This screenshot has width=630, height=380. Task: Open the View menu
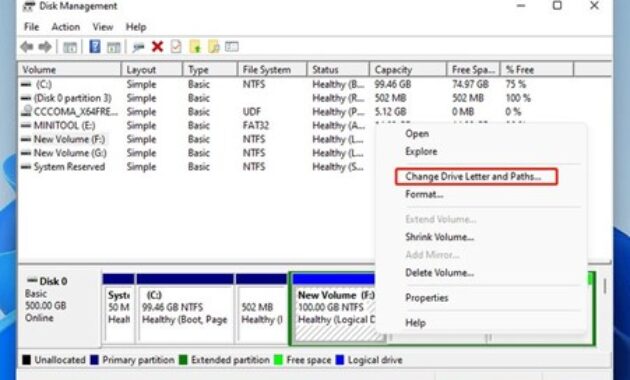coord(103,27)
